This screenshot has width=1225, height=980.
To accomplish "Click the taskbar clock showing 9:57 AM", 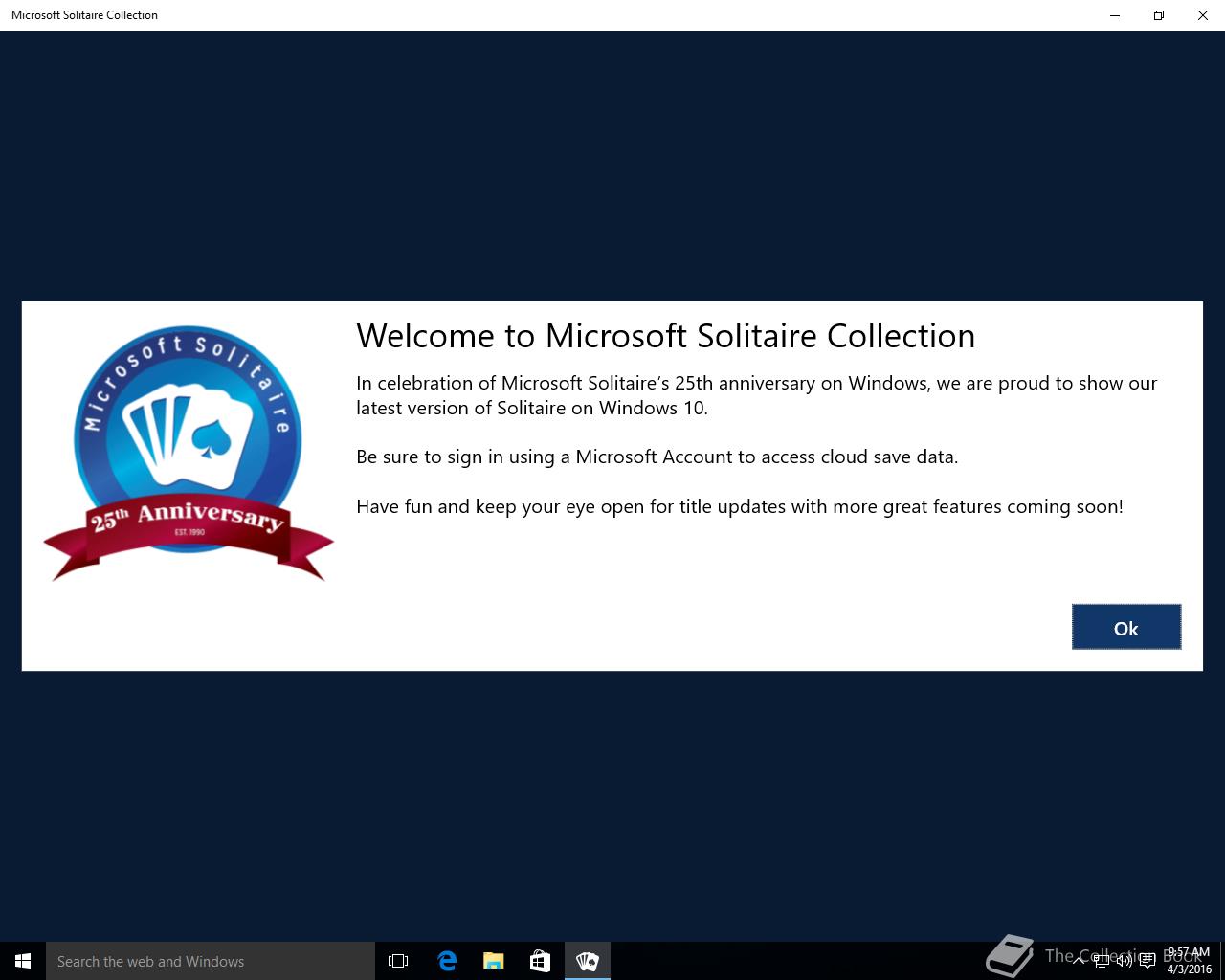I will 1189,961.
